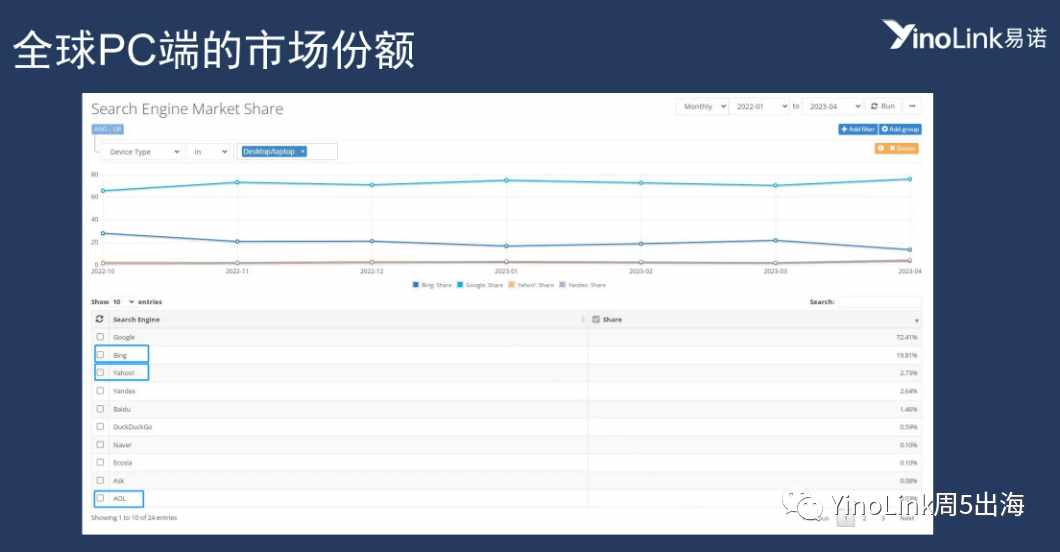Click the Baidu name in table
Viewport: 1060px width, 552px height.
coord(122,409)
